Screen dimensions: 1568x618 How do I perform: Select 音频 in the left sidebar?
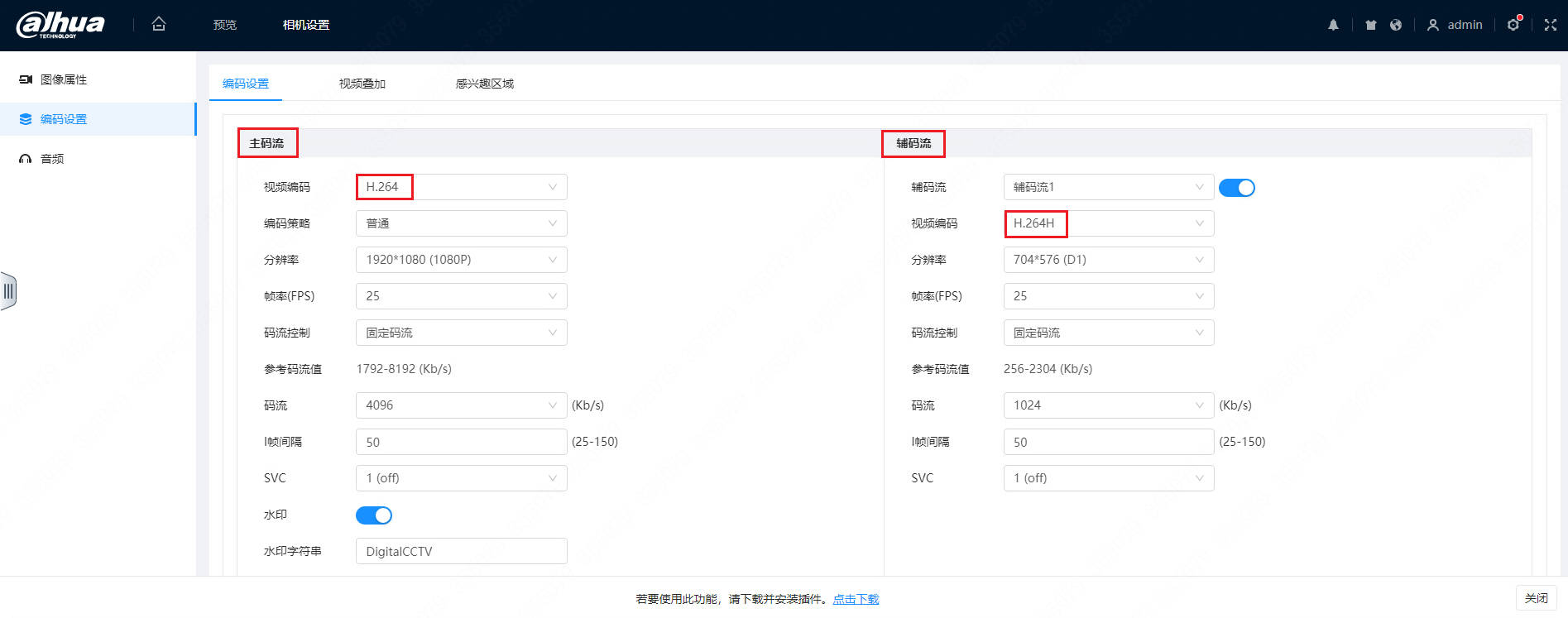click(x=52, y=159)
